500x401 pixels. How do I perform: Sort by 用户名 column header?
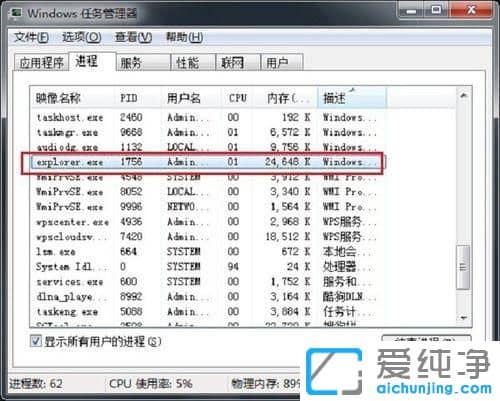click(x=191, y=98)
